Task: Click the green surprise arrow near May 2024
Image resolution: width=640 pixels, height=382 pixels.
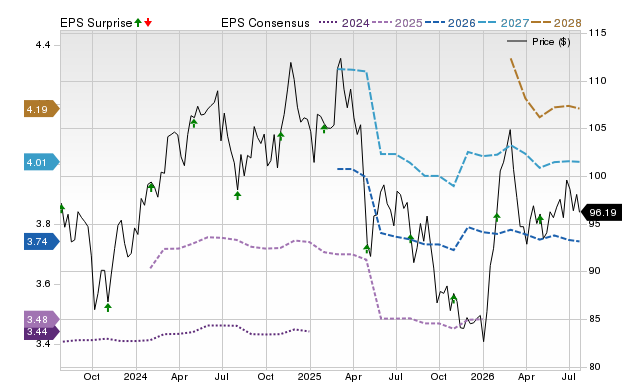Action: pyautogui.click(x=194, y=123)
